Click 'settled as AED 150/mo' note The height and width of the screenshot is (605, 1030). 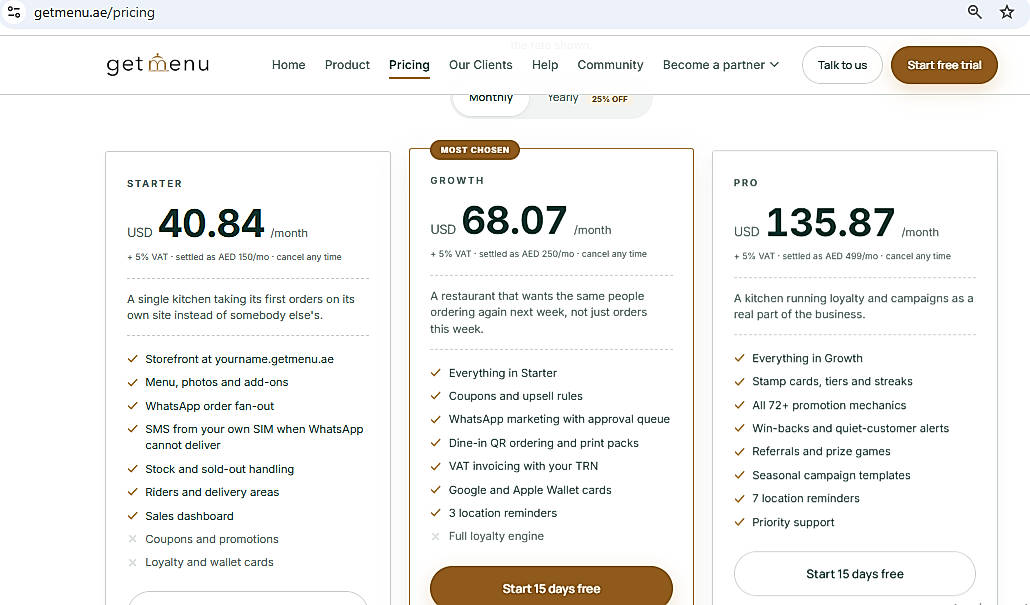point(222,257)
